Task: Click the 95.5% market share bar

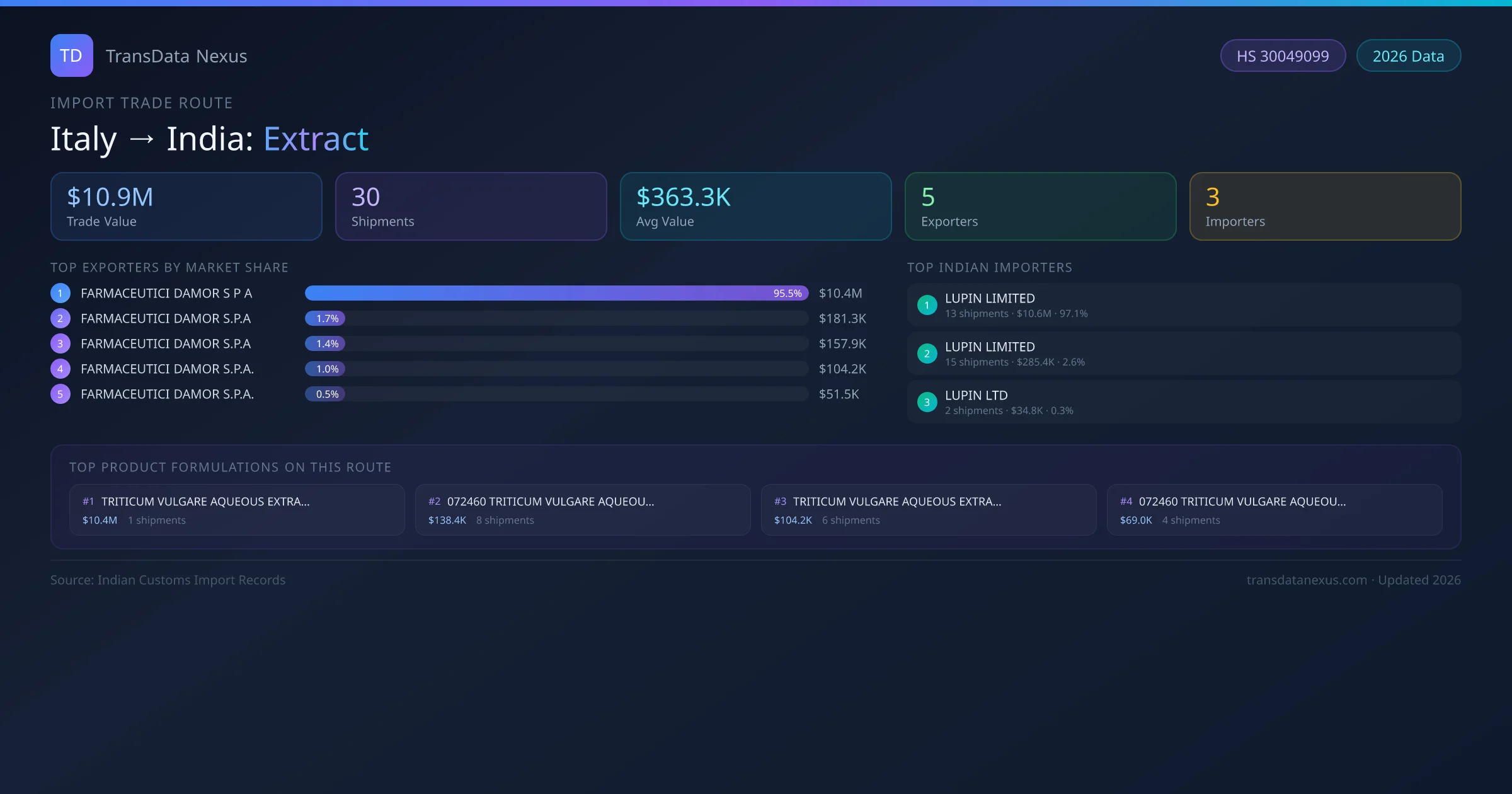Action: (556, 293)
